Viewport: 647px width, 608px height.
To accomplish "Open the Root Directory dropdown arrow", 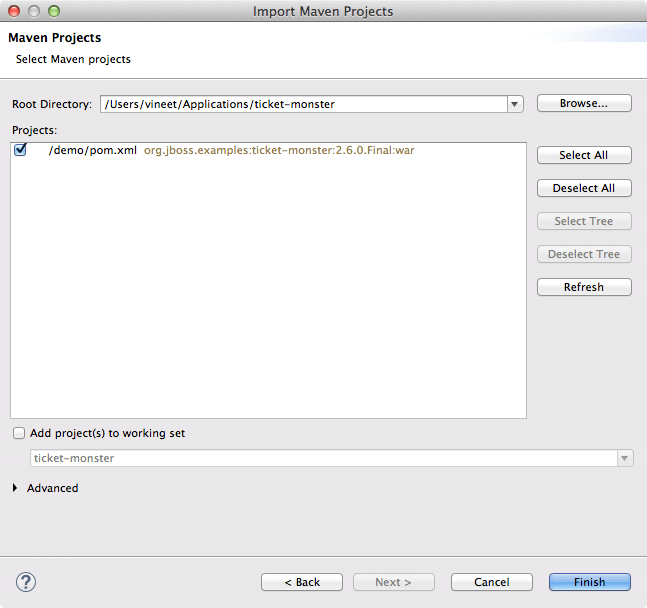I will click(515, 104).
